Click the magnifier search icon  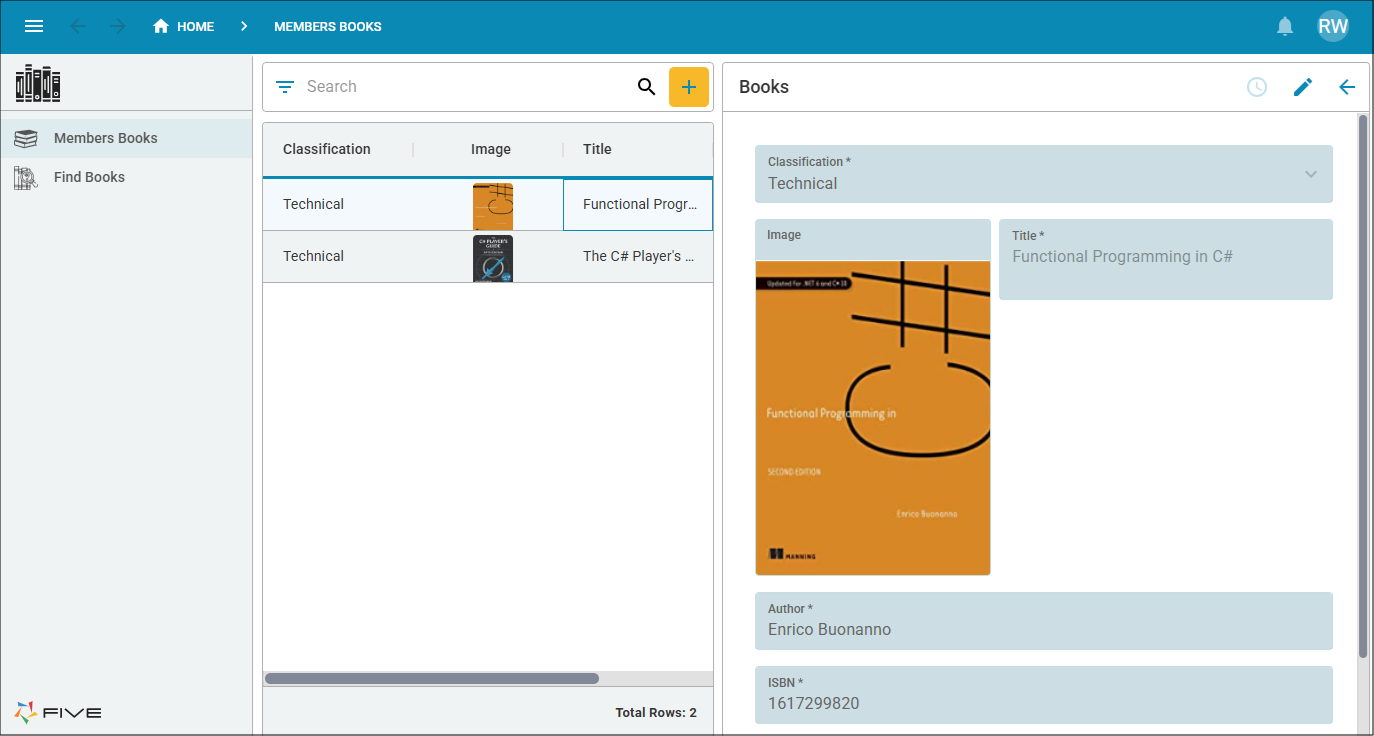(x=647, y=87)
